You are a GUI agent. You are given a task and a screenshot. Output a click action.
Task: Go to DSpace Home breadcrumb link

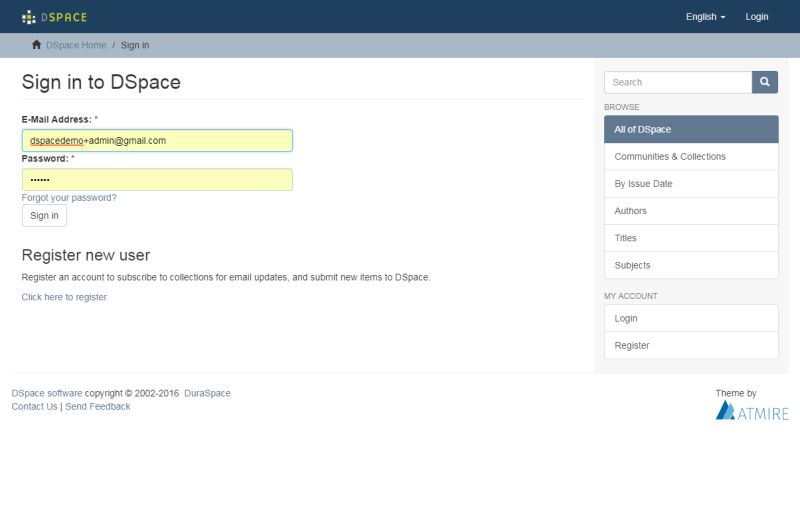(x=76, y=45)
